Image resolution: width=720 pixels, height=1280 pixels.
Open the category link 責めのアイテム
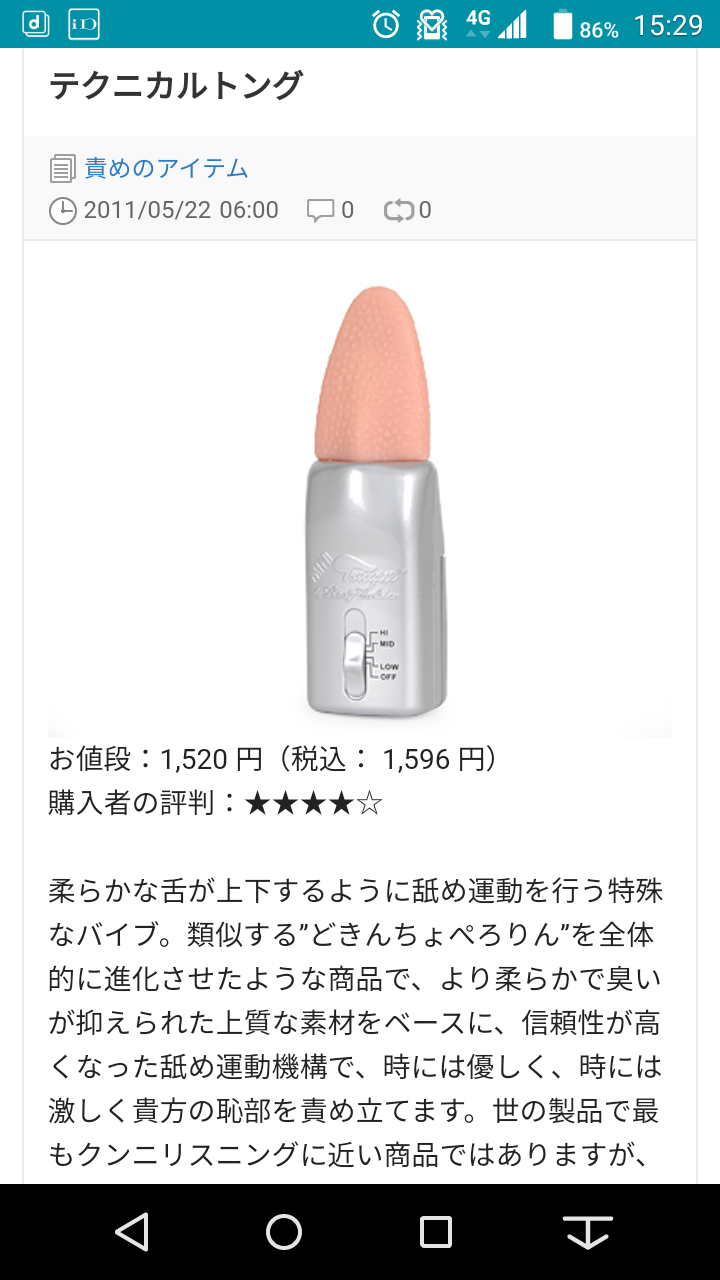click(166, 169)
